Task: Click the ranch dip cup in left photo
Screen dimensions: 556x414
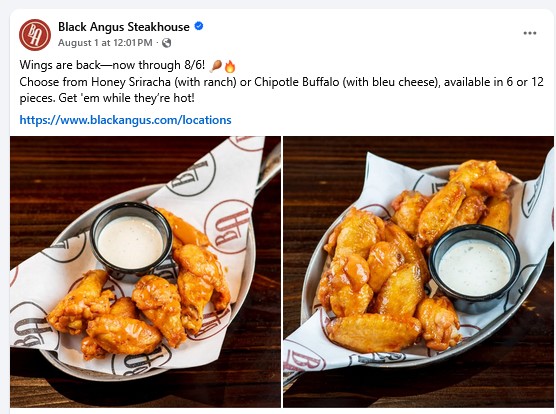Action: (130, 239)
